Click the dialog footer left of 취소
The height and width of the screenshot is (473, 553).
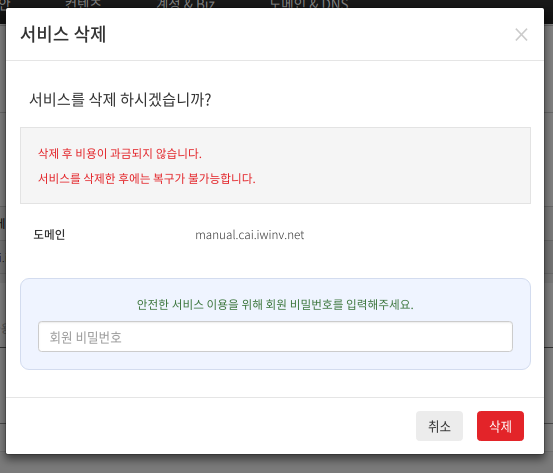click(212, 426)
